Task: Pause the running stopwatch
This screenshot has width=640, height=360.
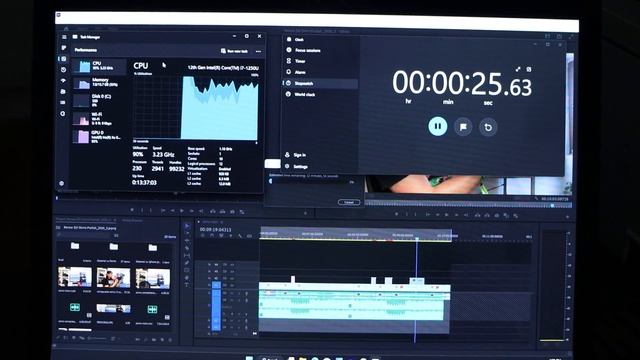Action: [x=438, y=127]
